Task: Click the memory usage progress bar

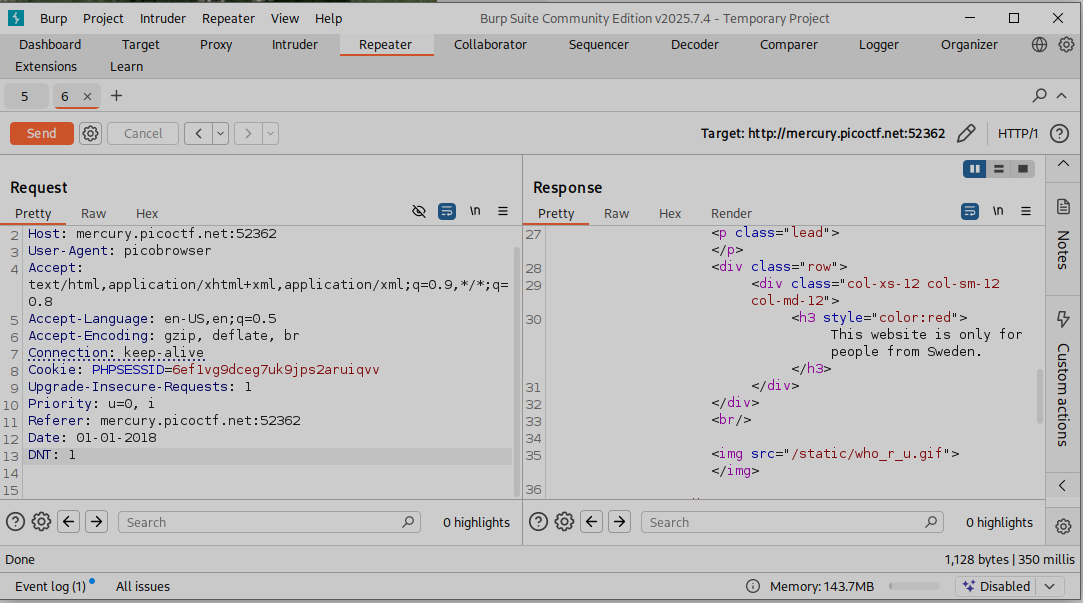Action: click(913, 586)
